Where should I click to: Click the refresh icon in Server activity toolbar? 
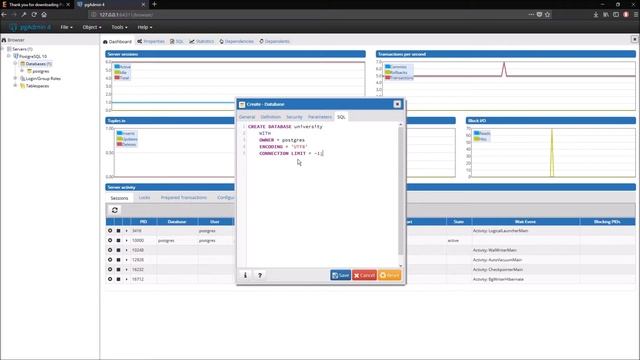click(115, 210)
